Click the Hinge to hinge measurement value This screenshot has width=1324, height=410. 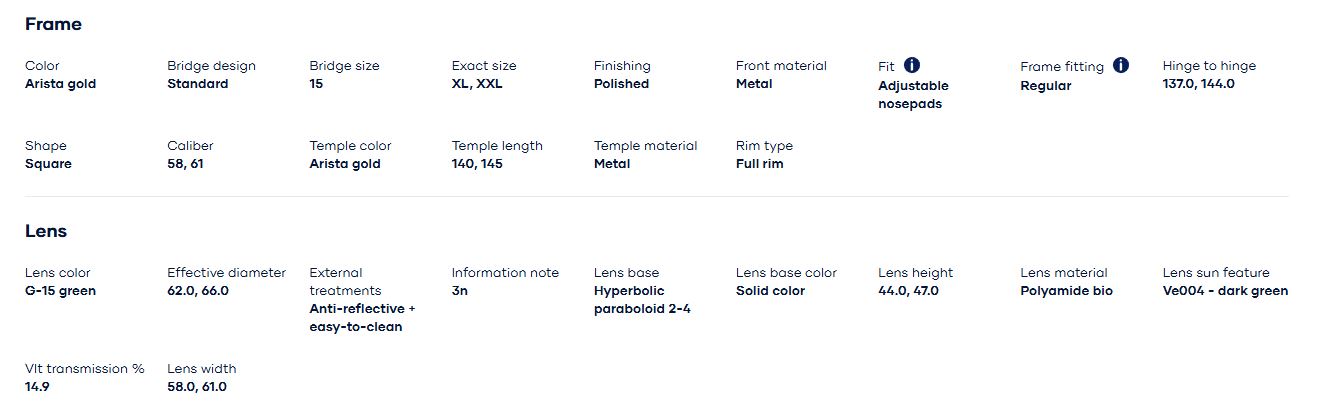1198,84
